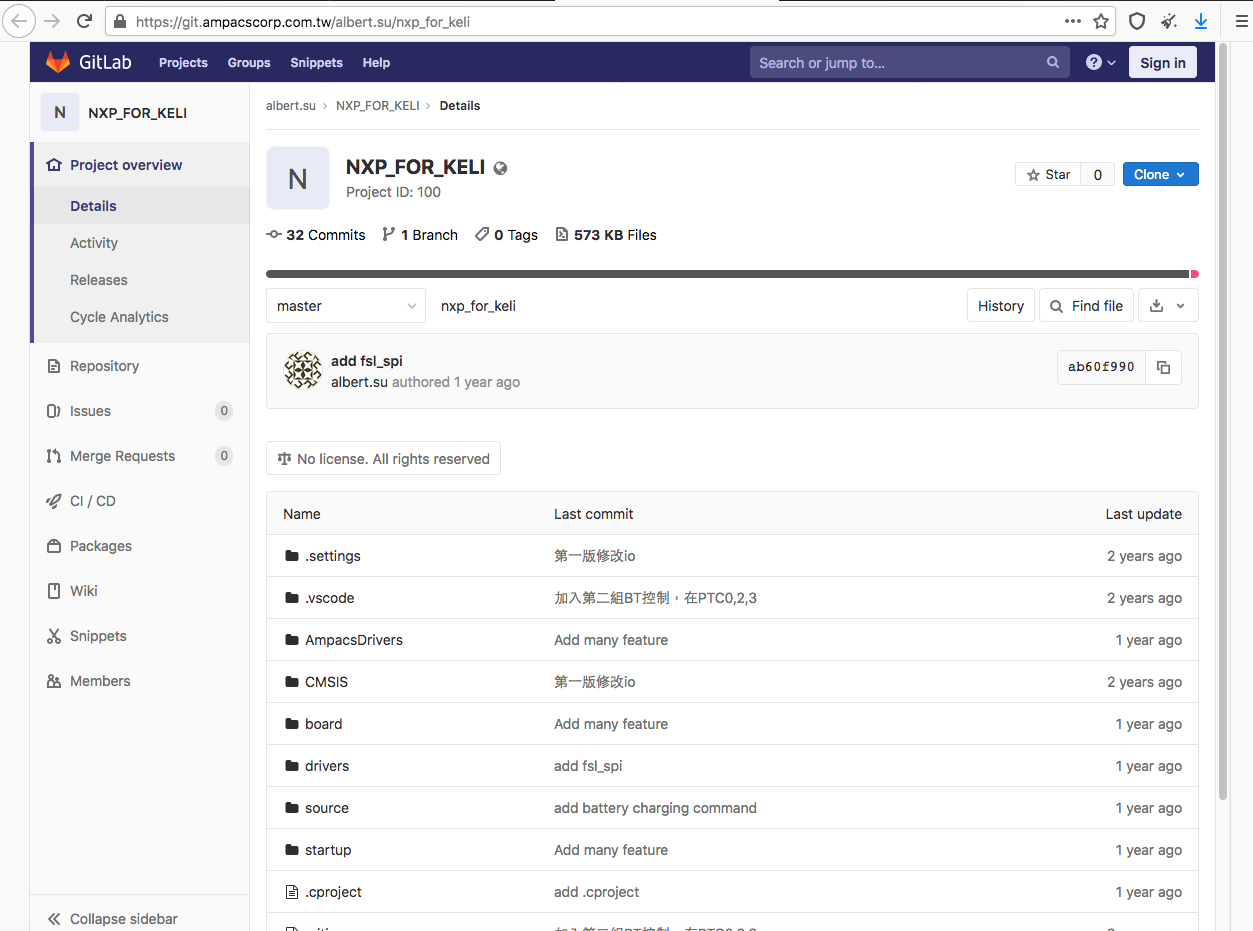
Task: Click the No license notice button
Action: (384, 459)
